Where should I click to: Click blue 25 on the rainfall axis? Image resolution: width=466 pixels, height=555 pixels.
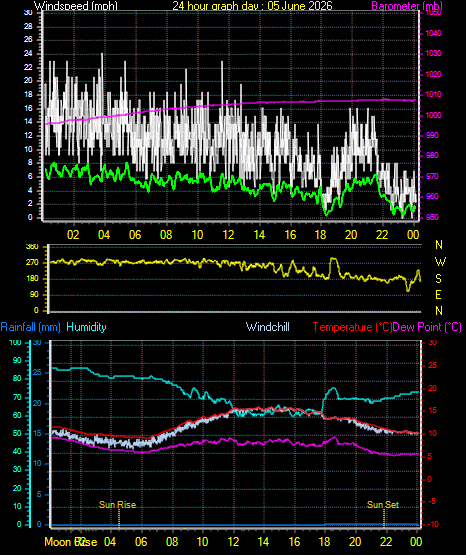[x=37, y=372]
